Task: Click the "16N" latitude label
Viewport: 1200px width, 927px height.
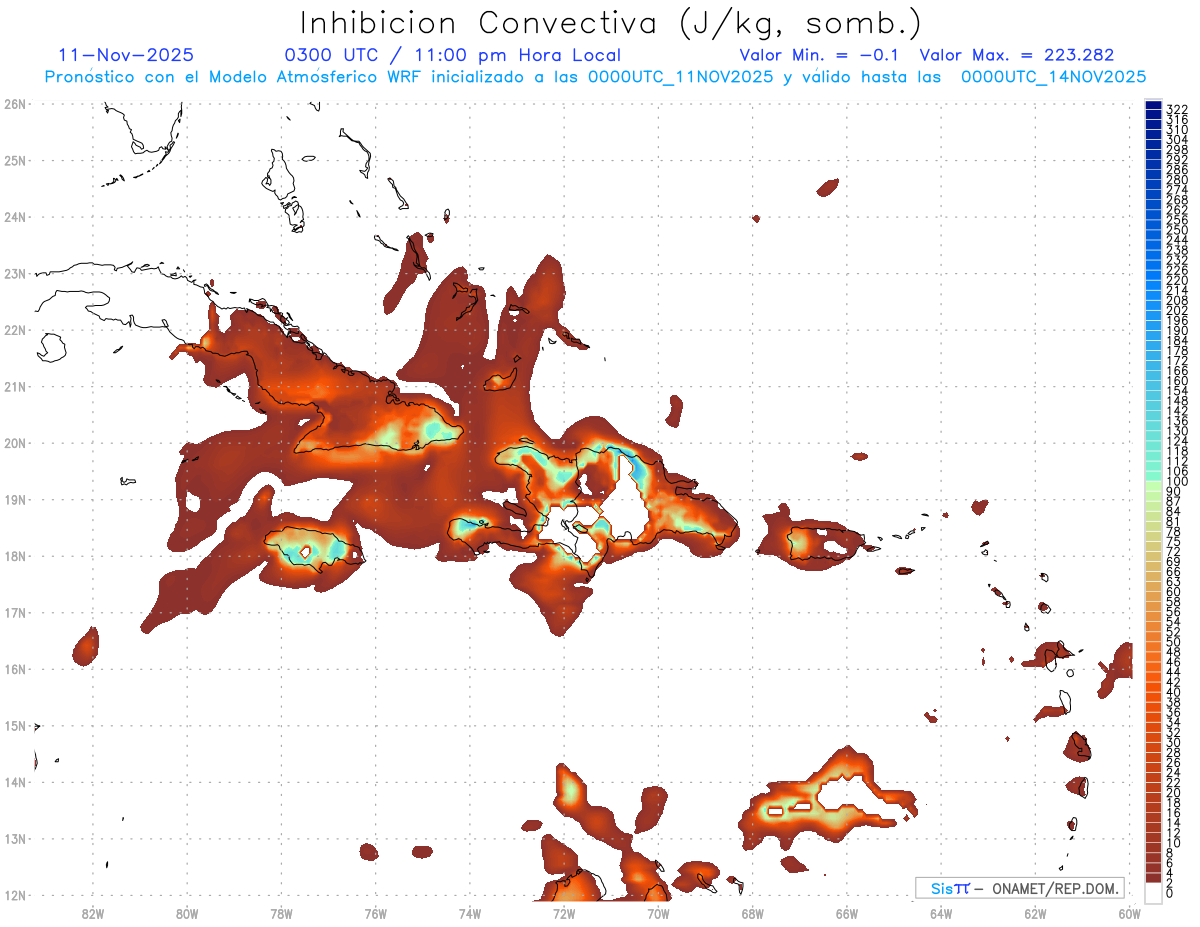Action: point(14,669)
